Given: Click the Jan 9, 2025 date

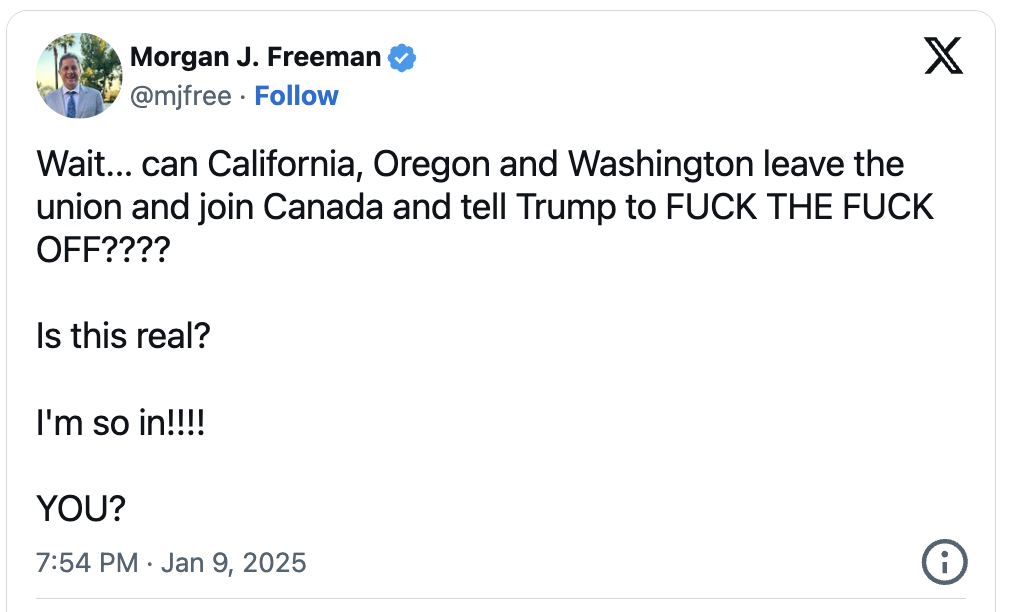Looking at the screenshot, I should (234, 563).
